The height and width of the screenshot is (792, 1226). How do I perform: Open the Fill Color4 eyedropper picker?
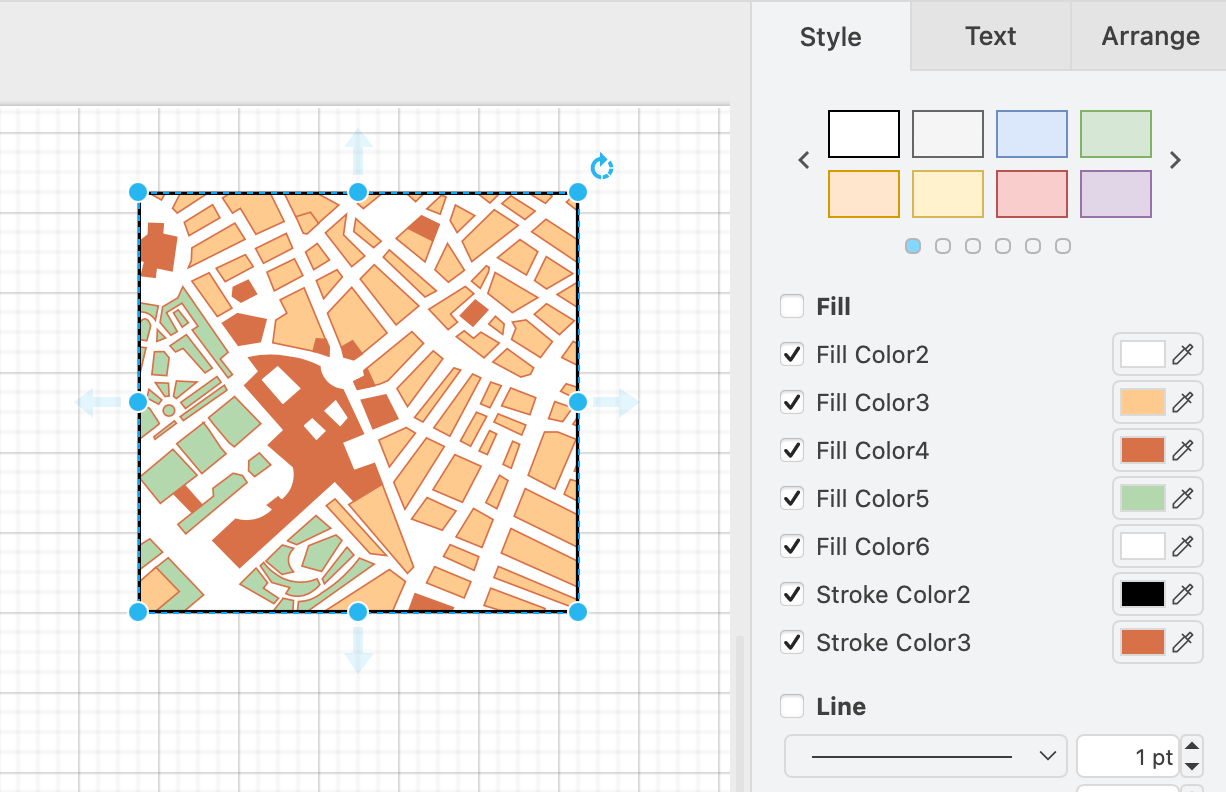click(x=1183, y=450)
